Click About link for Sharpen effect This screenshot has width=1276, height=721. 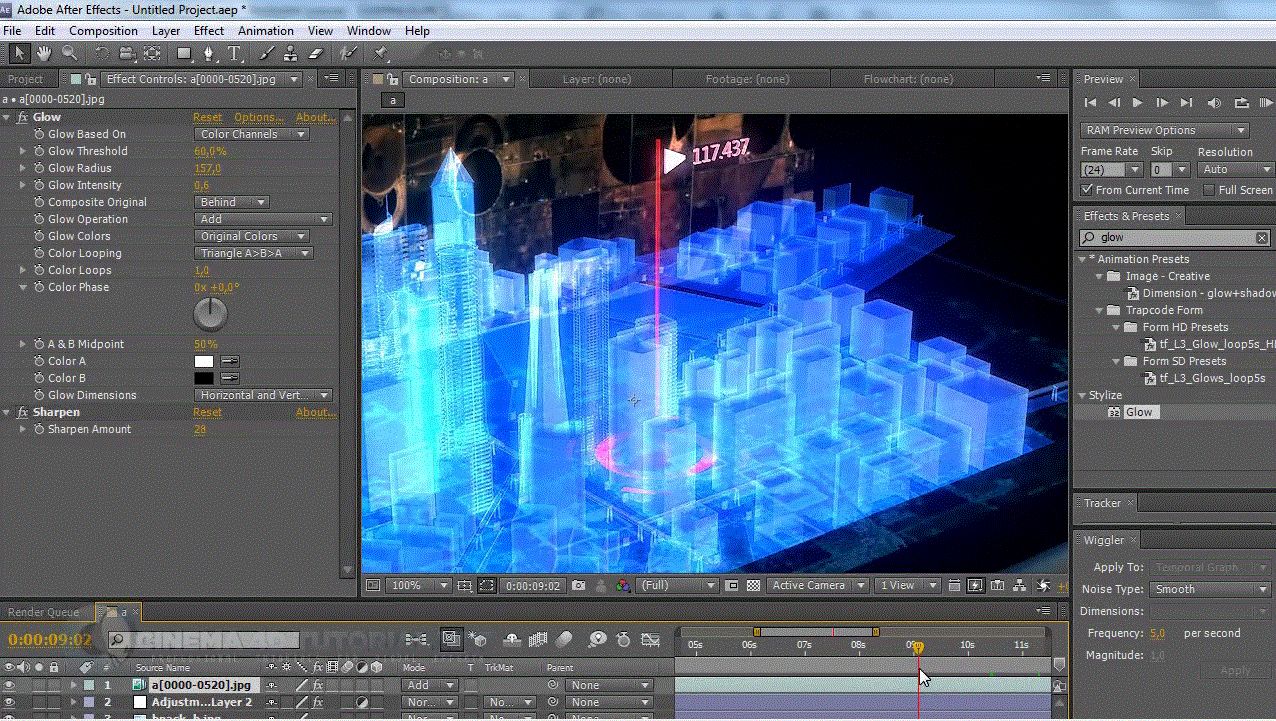point(316,413)
